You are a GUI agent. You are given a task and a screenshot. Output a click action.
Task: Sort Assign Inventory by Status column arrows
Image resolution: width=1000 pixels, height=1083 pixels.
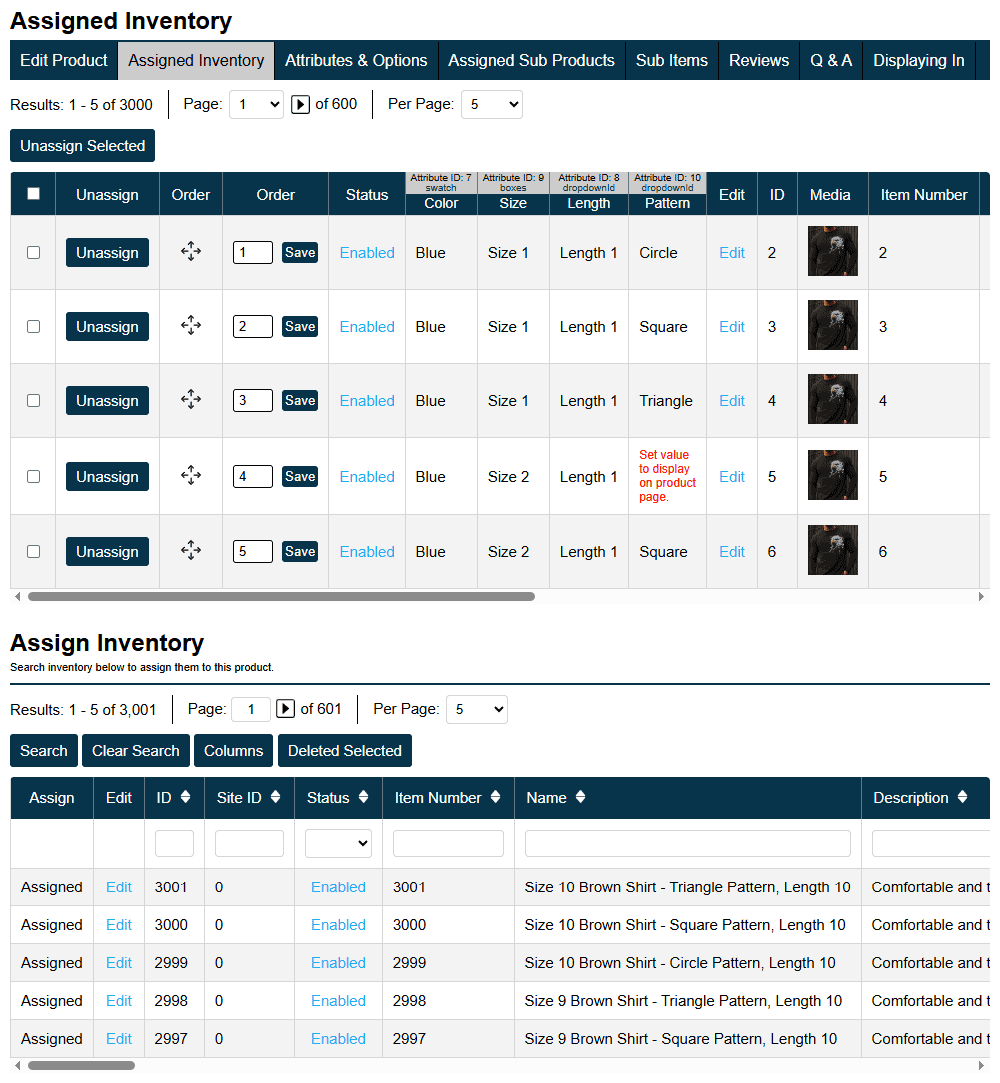pos(363,797)
